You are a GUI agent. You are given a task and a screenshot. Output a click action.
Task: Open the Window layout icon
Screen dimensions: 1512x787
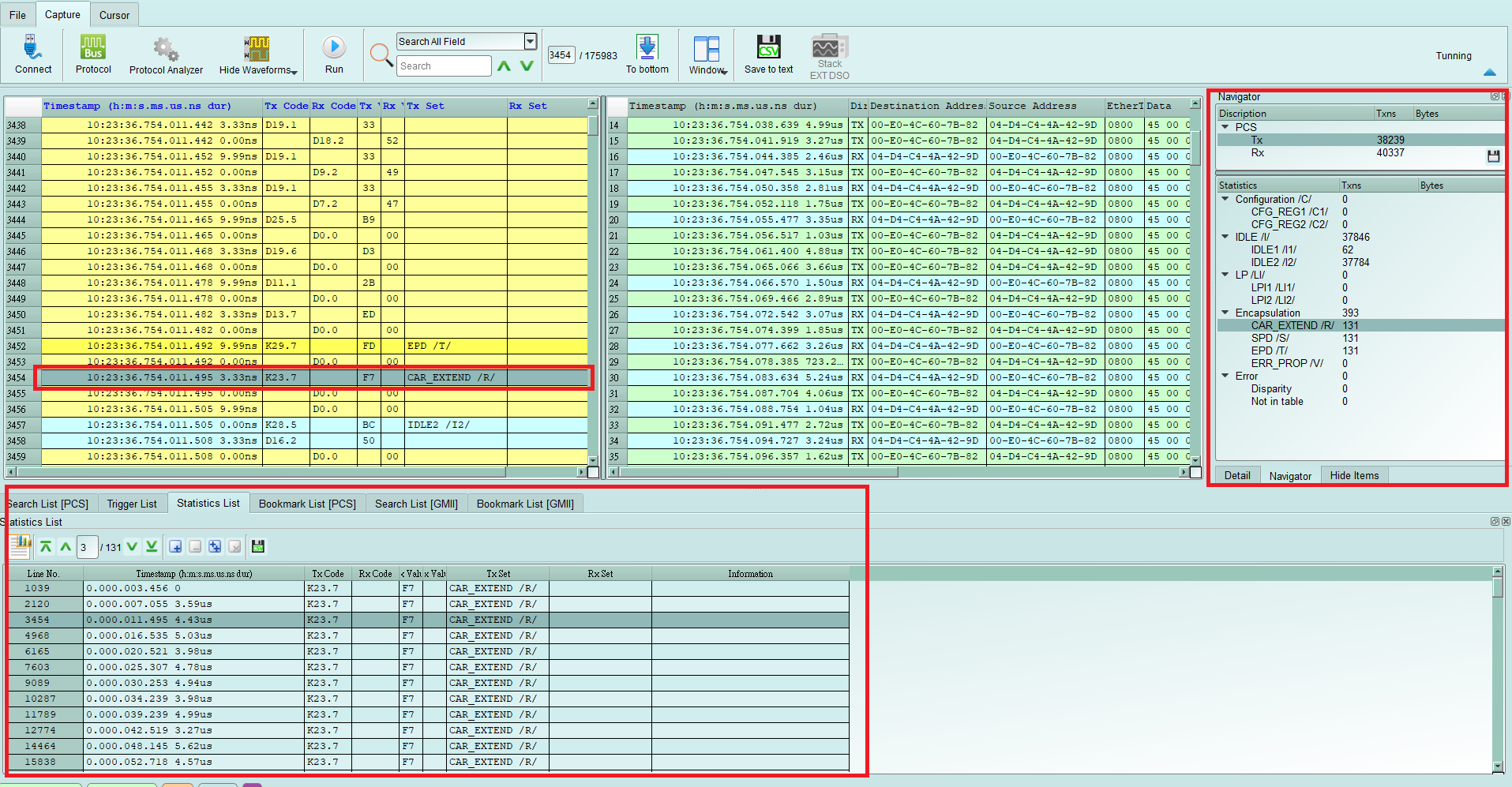[707, 49]
